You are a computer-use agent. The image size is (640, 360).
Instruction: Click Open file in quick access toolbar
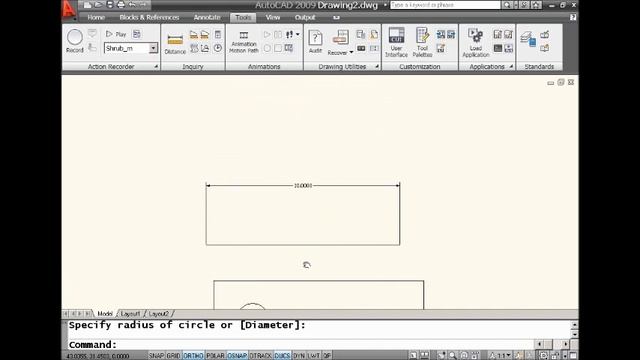coord(98,5)
